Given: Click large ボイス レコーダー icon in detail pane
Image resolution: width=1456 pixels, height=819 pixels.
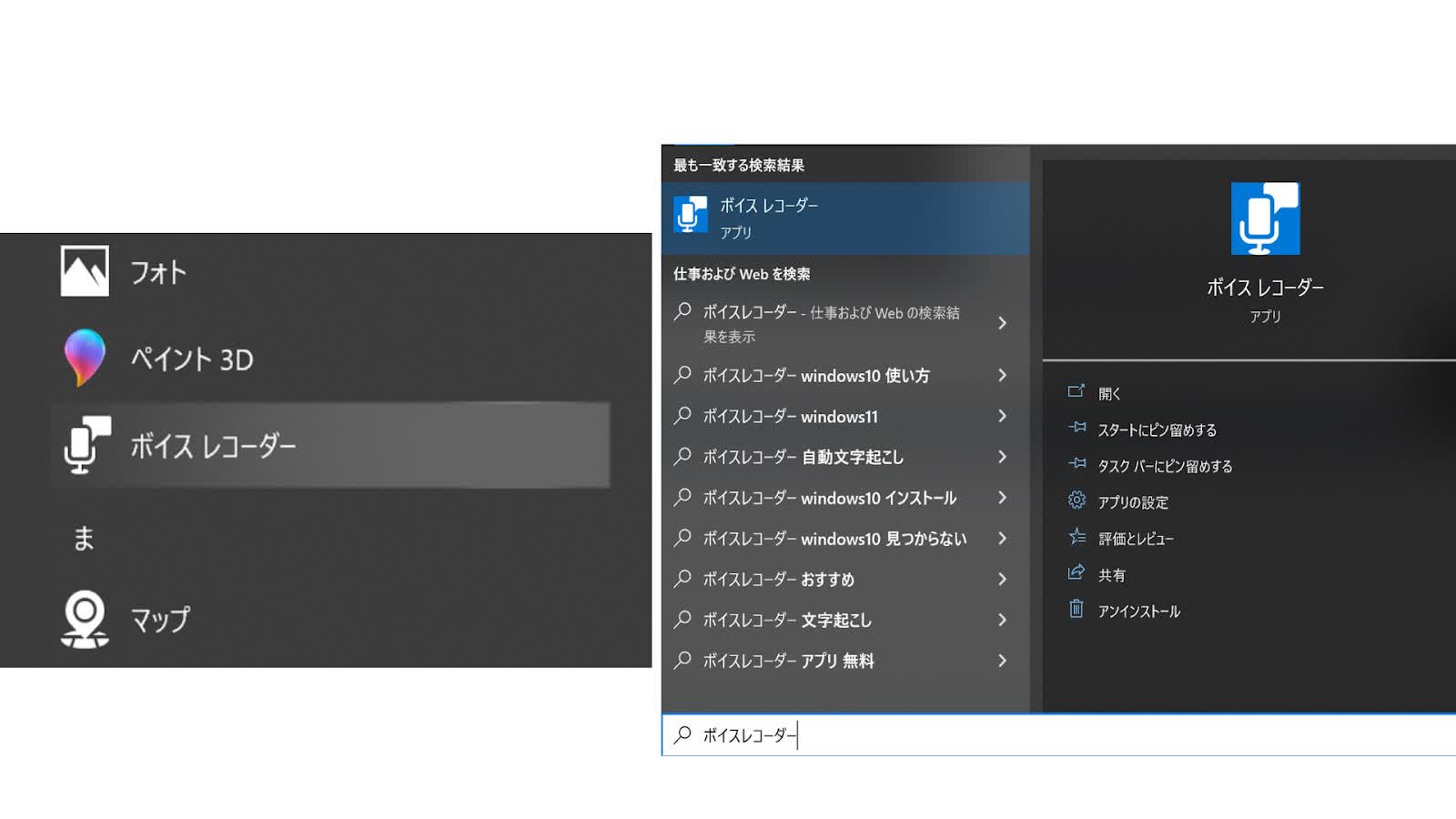Looking at the screenshot, I should [1265, 218].
